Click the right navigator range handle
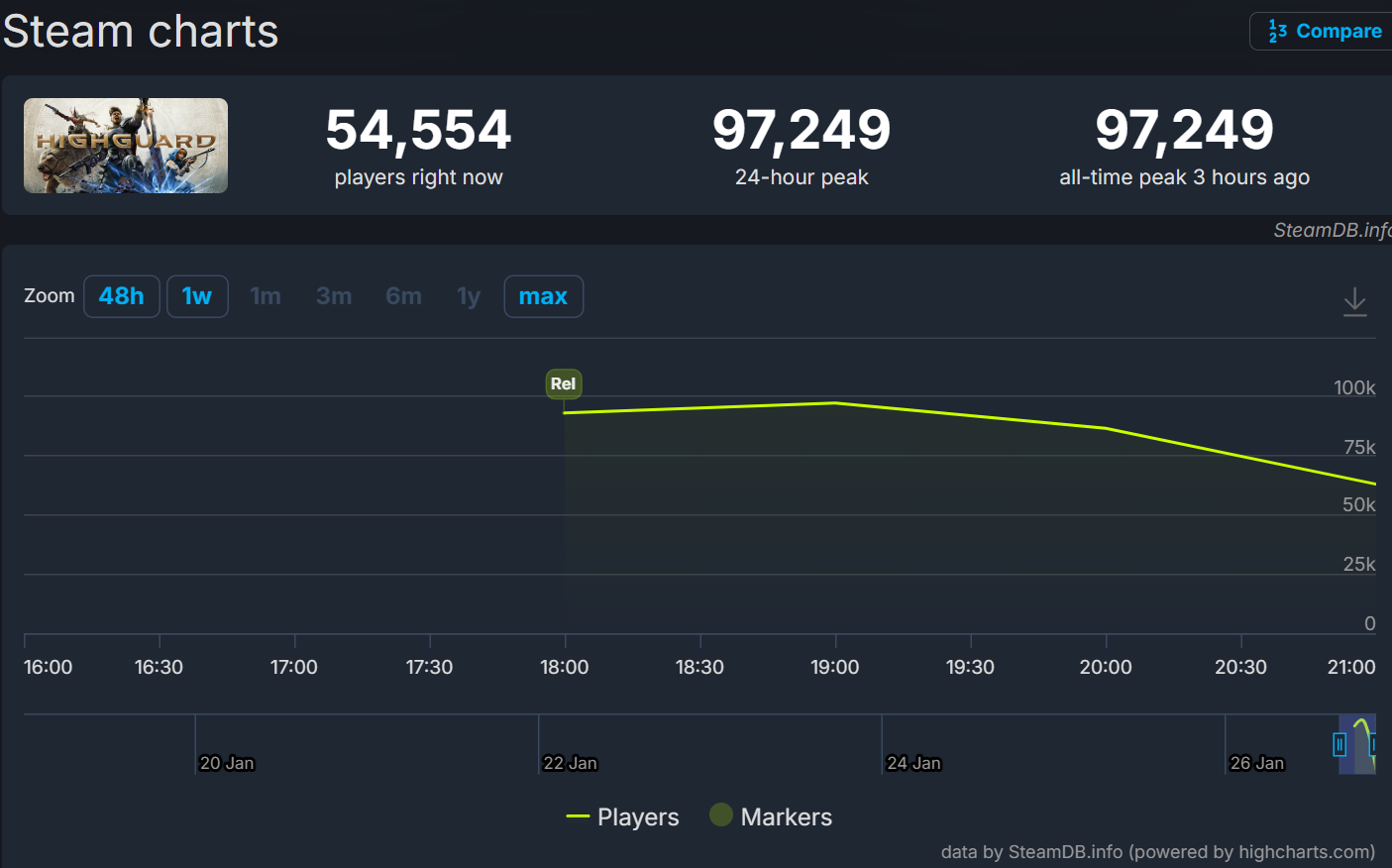The width and height of the screenshot is (1392, 868). coord(1373,744)
